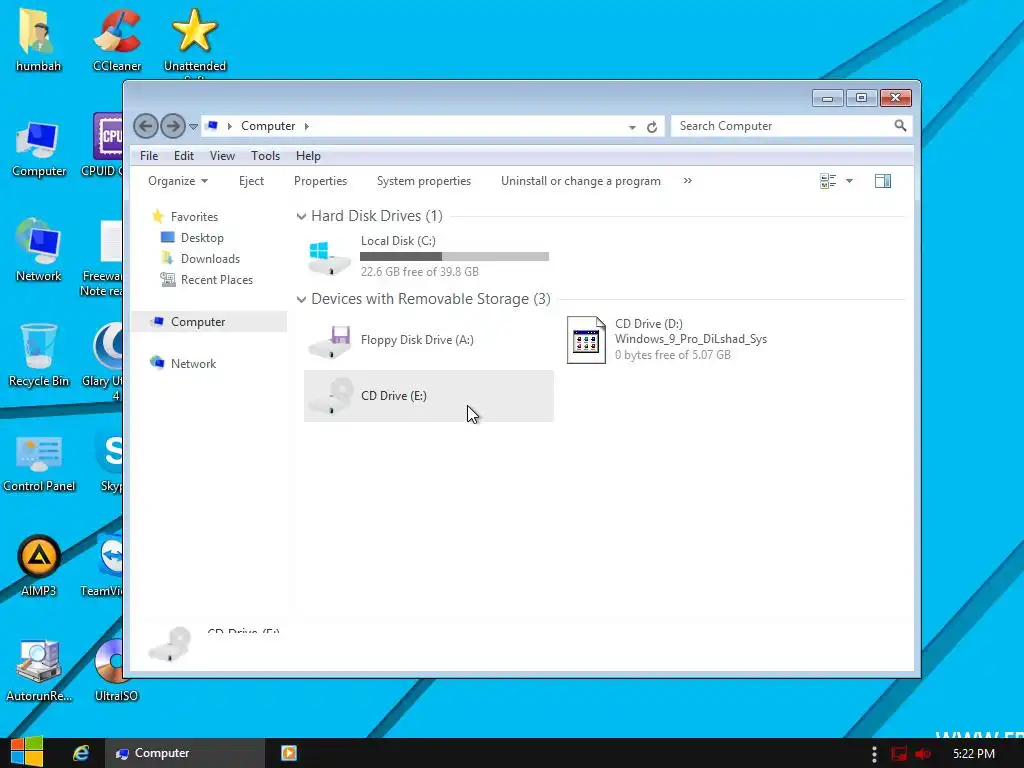Toggle the preview pane
This screenshot has height=768, width=1024.
(883, 181)
